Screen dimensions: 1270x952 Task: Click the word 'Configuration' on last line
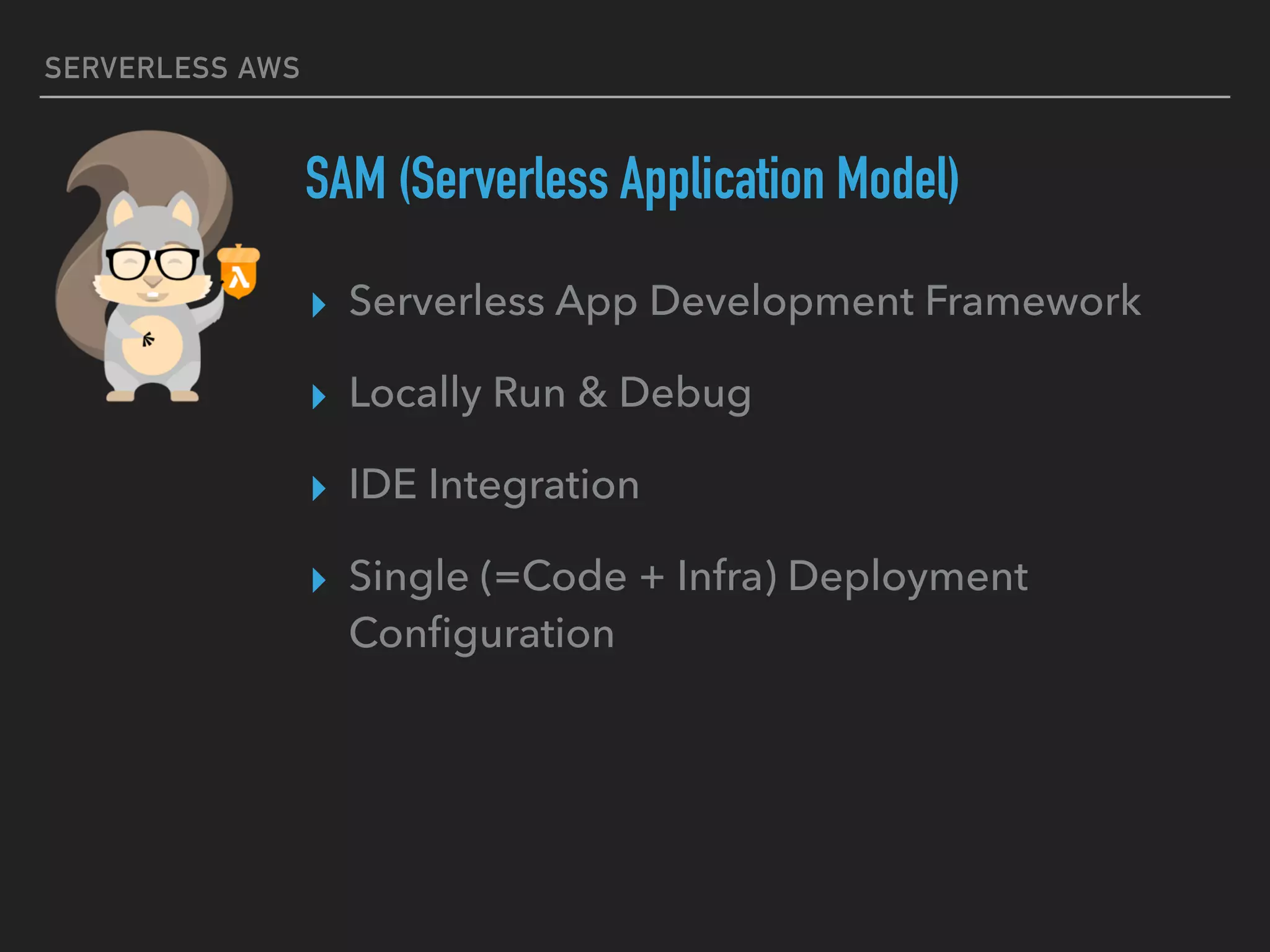pyautogui.click(x=482, y=634)
